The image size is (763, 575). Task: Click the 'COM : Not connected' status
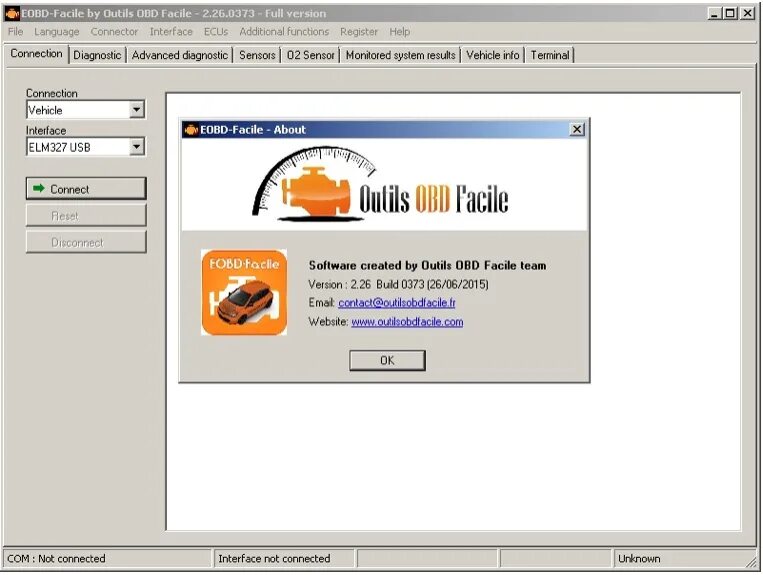pyautogui.click(x=56, y=558)
